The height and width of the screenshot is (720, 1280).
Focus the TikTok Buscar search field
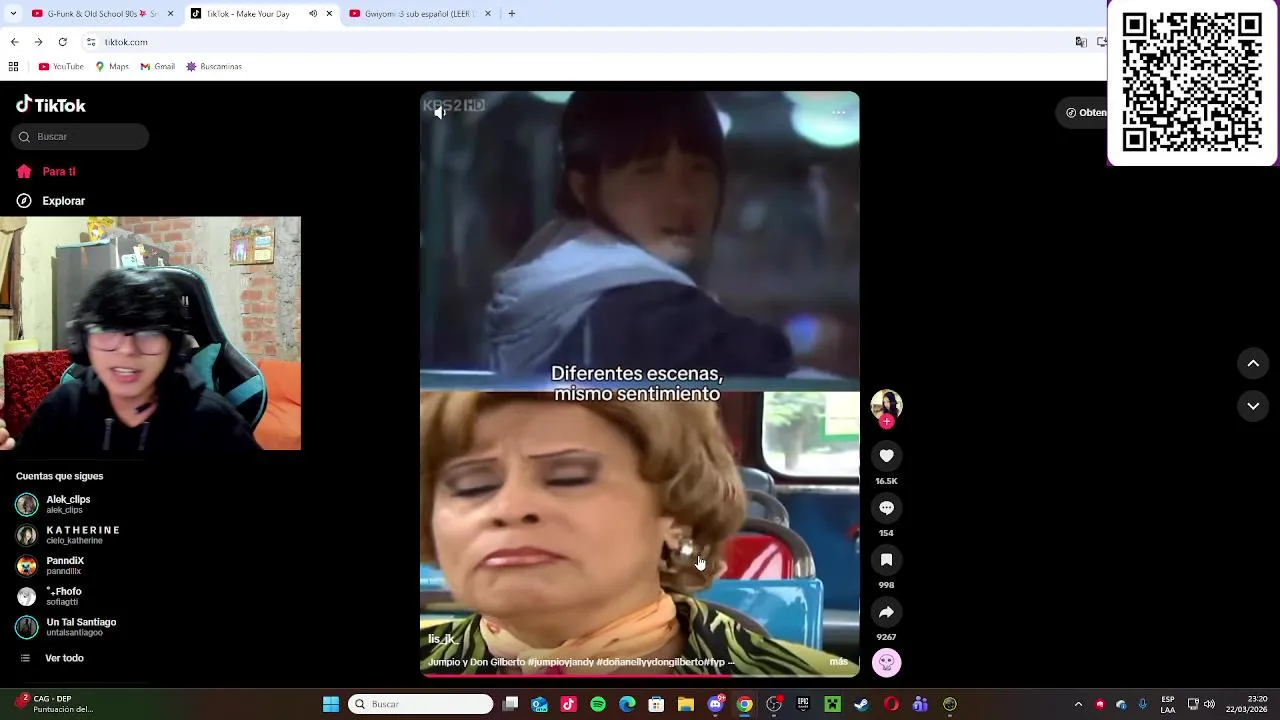coord(81,137)
